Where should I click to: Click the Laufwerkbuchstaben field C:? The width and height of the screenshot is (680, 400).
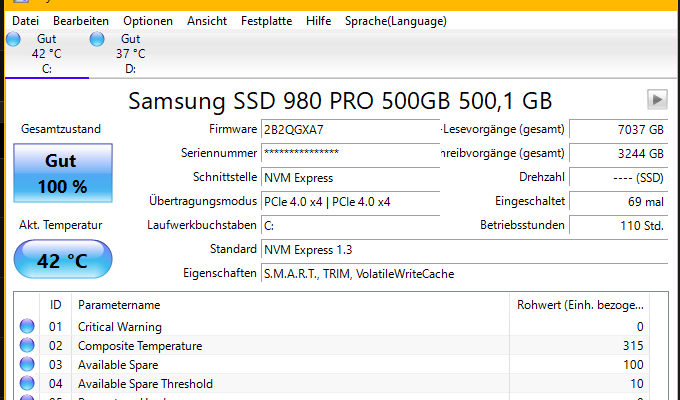350,226
